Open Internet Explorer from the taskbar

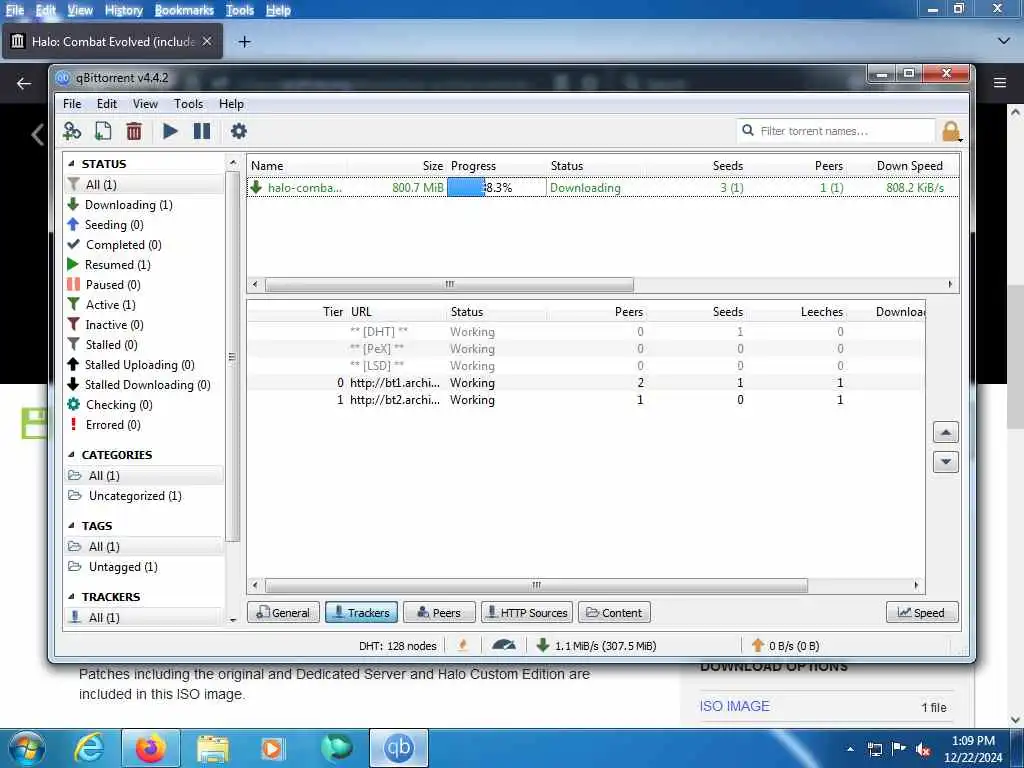89,748
